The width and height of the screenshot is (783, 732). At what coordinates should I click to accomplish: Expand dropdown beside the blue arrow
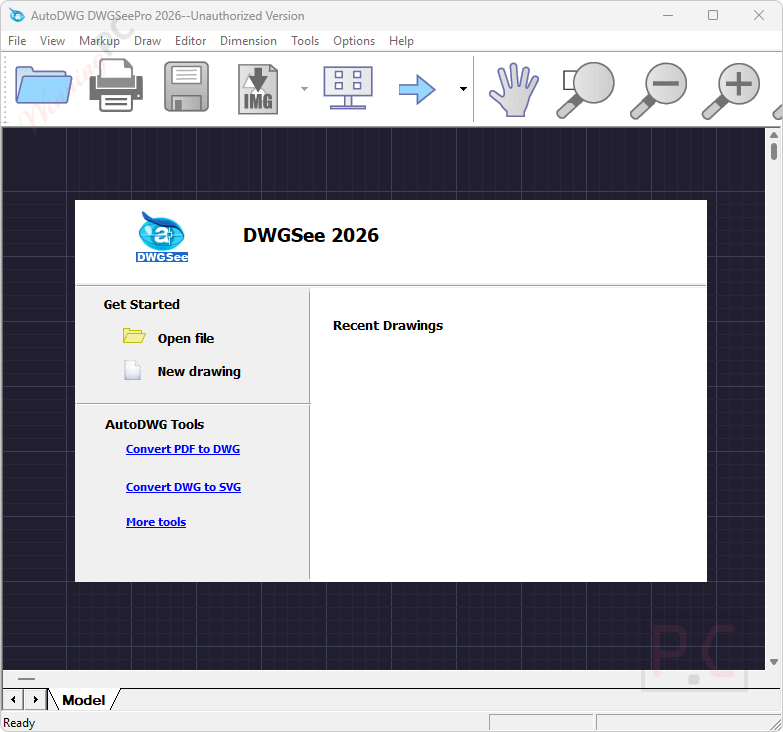463,89
